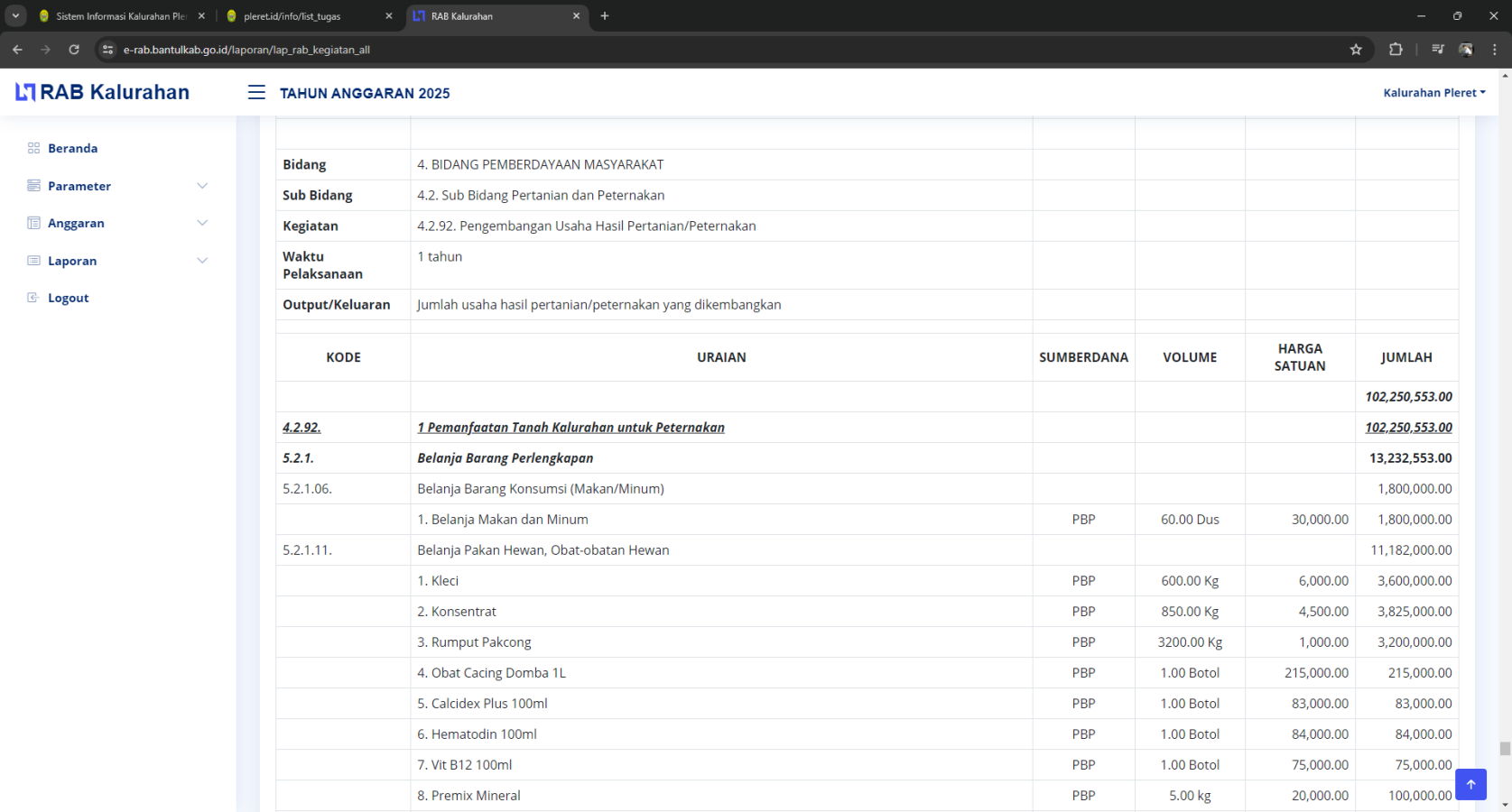The height and width of the screenshot is (812, 1512).
Task: Click the vertical page scrollbar thumb
Action: [1505, 749]
